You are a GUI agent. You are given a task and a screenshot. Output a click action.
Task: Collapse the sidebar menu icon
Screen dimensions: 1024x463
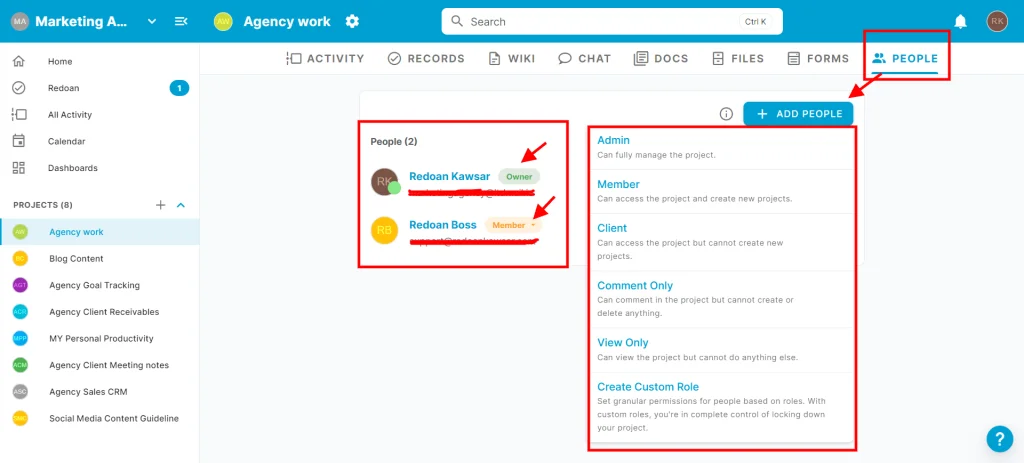181,21
